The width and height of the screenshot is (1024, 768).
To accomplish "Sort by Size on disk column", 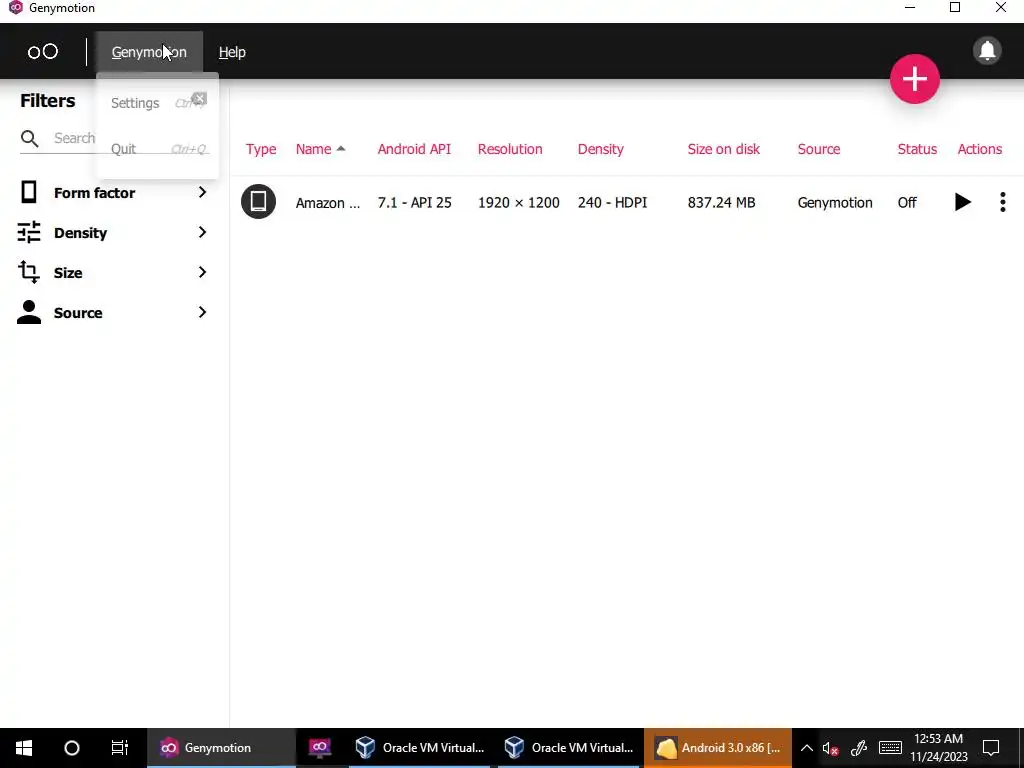I will point(724,149).
